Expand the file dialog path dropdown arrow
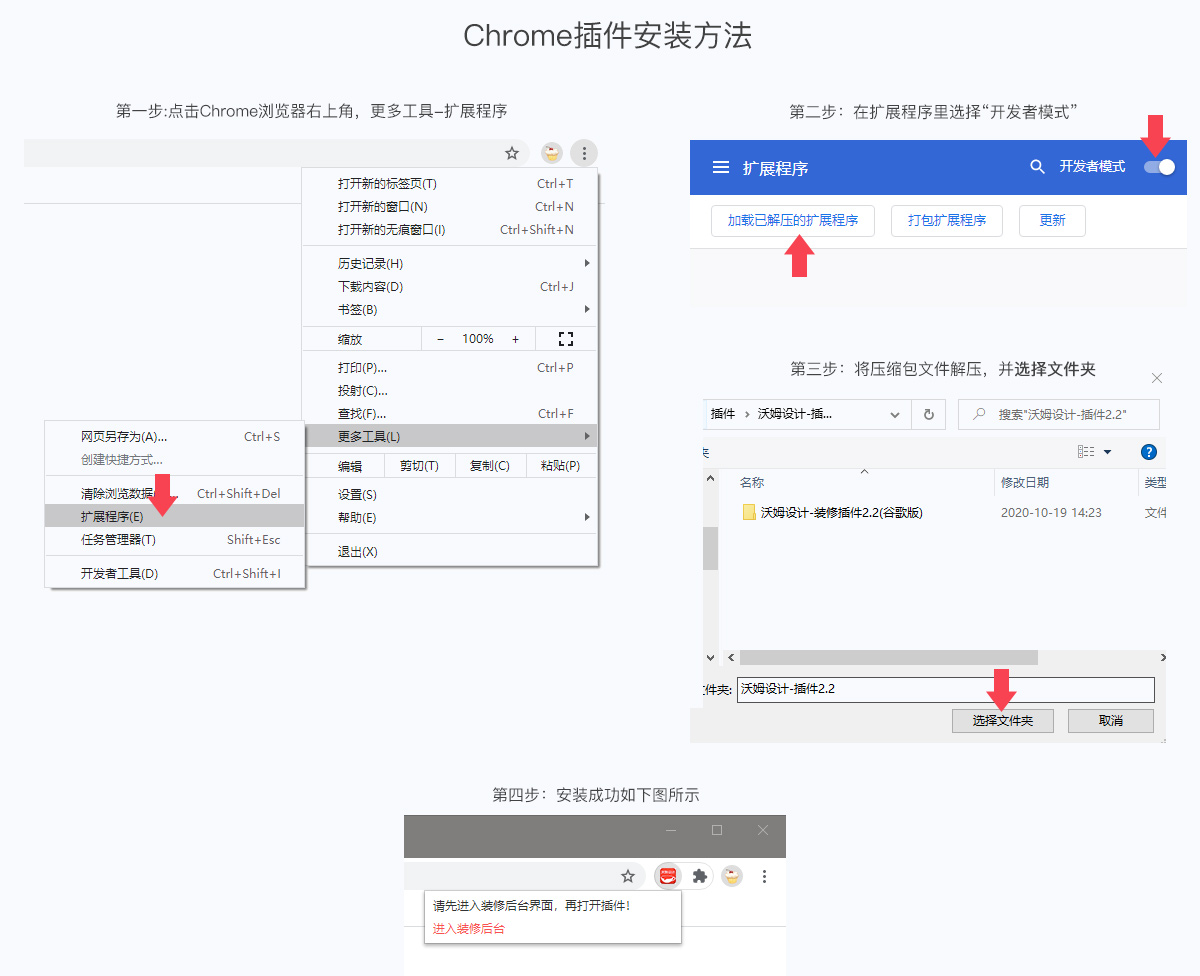 click(x=894, y=414)
